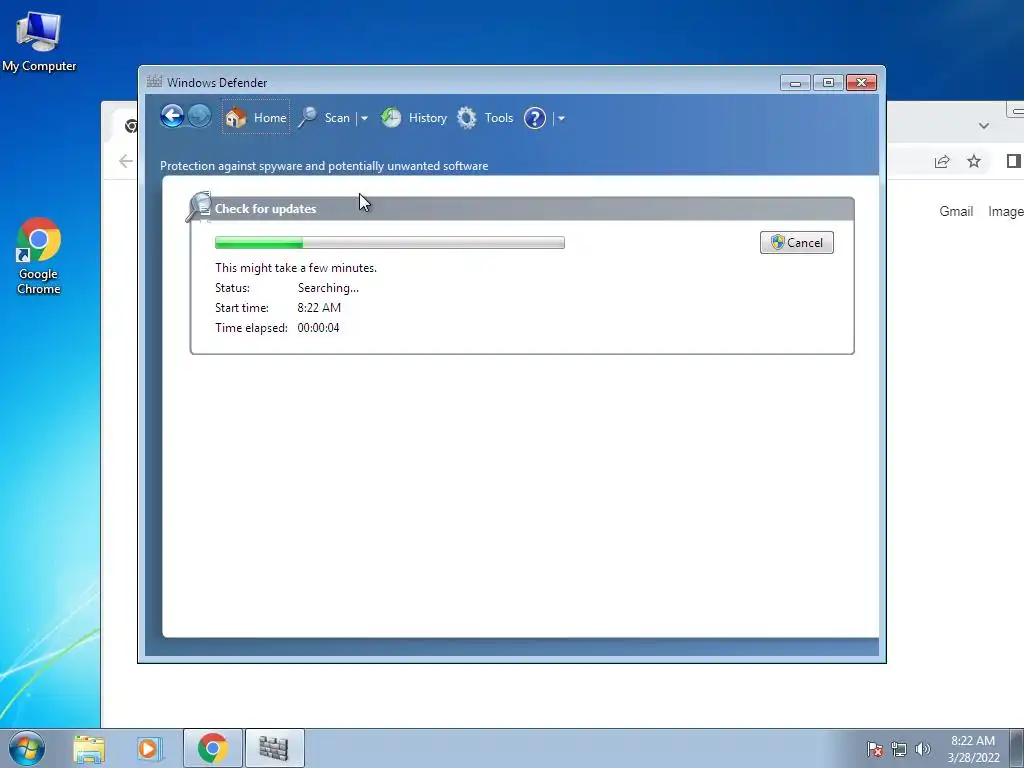The width and height of the screenshot is (1024, 768).
Task: Click the network icon in system tray
Action: [899, 749]
